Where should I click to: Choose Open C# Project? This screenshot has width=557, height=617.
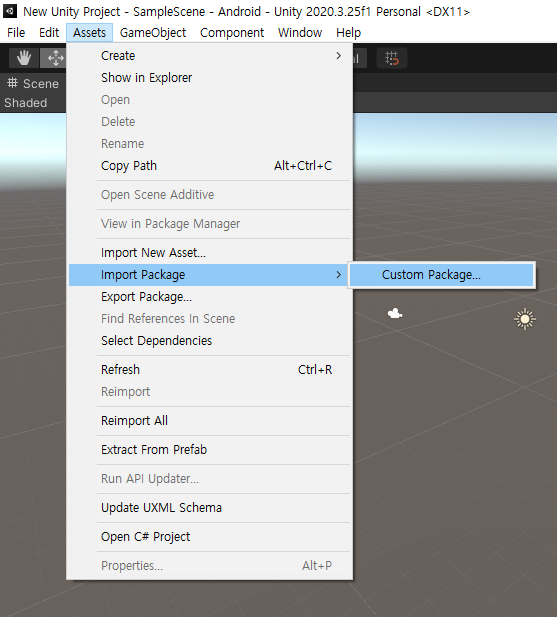tap(210, 537)
